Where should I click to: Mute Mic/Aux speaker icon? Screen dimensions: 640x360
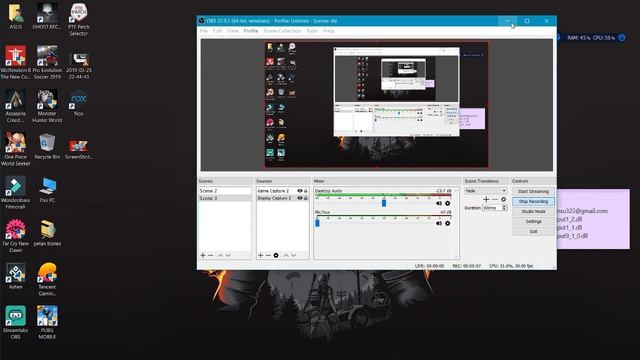[439, 223]
